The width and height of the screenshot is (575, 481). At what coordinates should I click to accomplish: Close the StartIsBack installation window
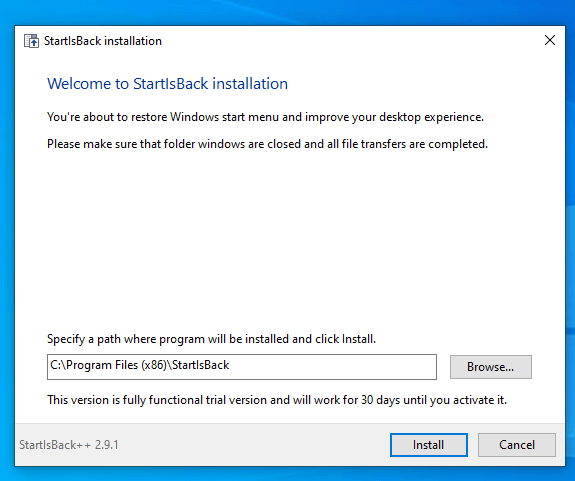[550, 40]
